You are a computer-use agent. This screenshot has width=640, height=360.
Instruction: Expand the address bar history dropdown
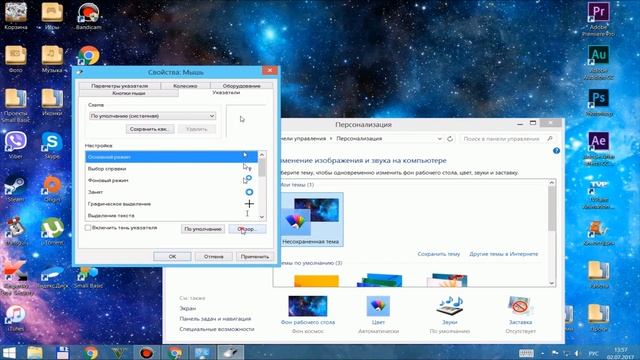(x=439, y=139)
